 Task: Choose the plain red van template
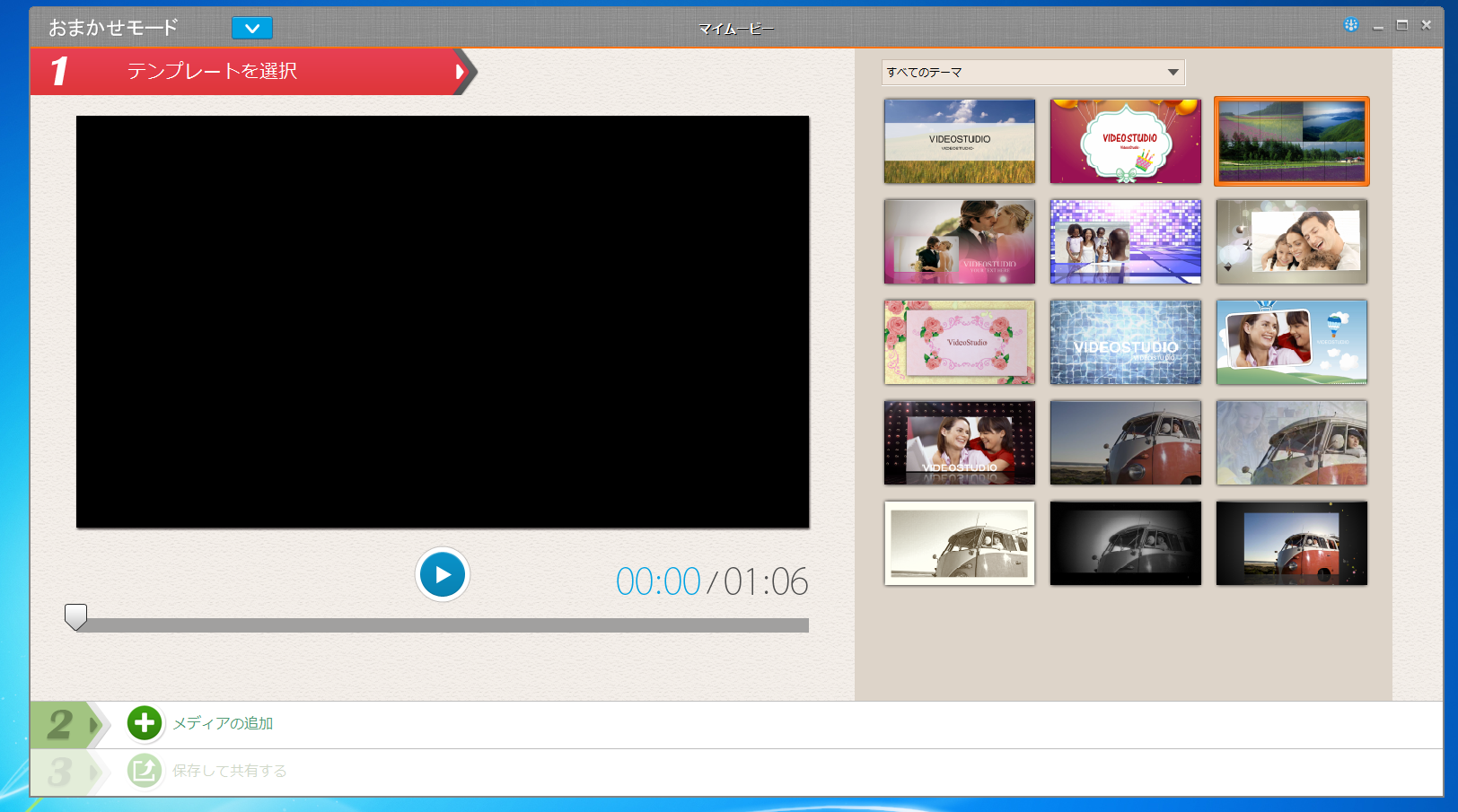[1126, 443]
